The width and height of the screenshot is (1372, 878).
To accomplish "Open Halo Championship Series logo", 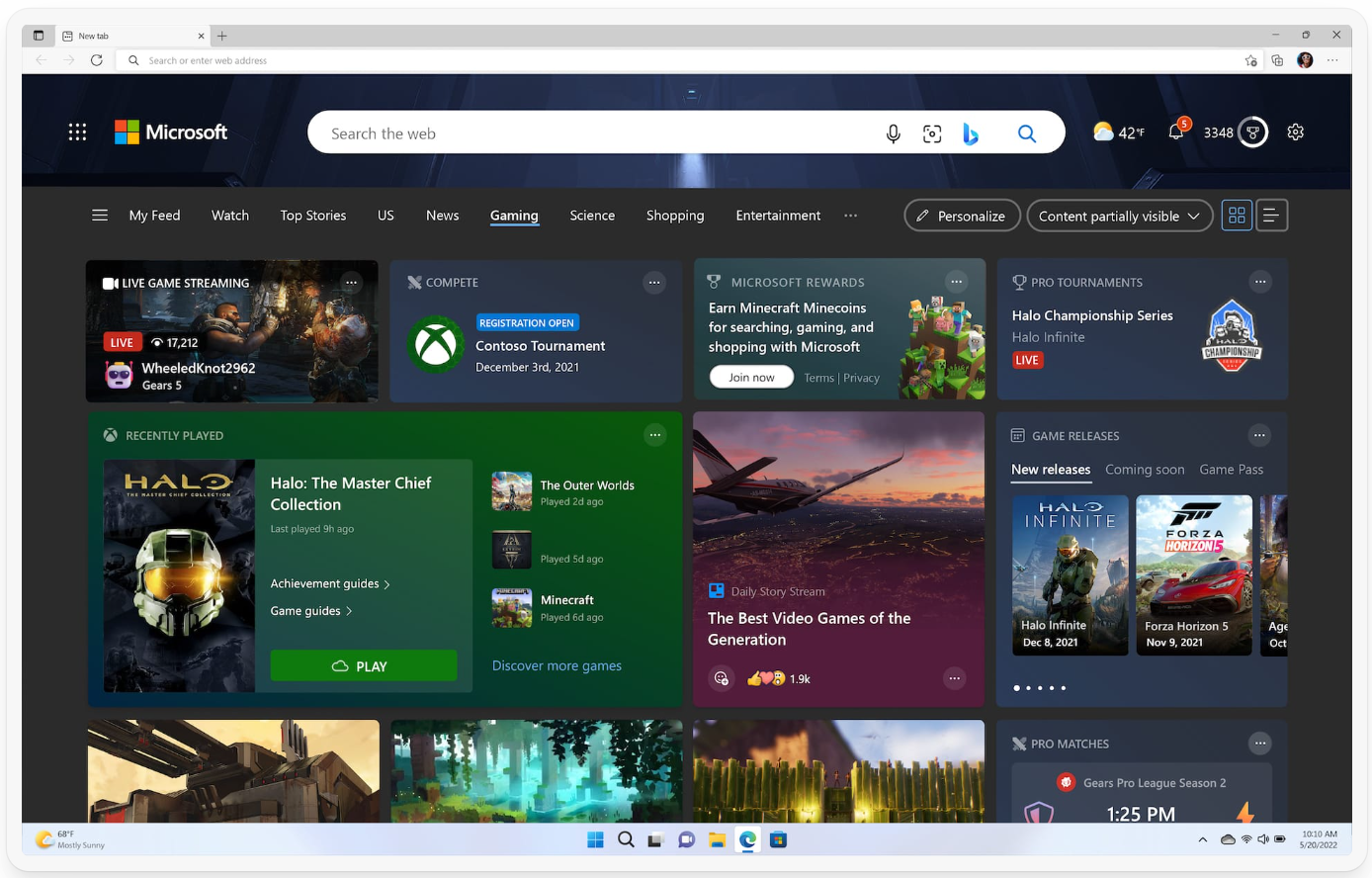I will (1232, 335).
